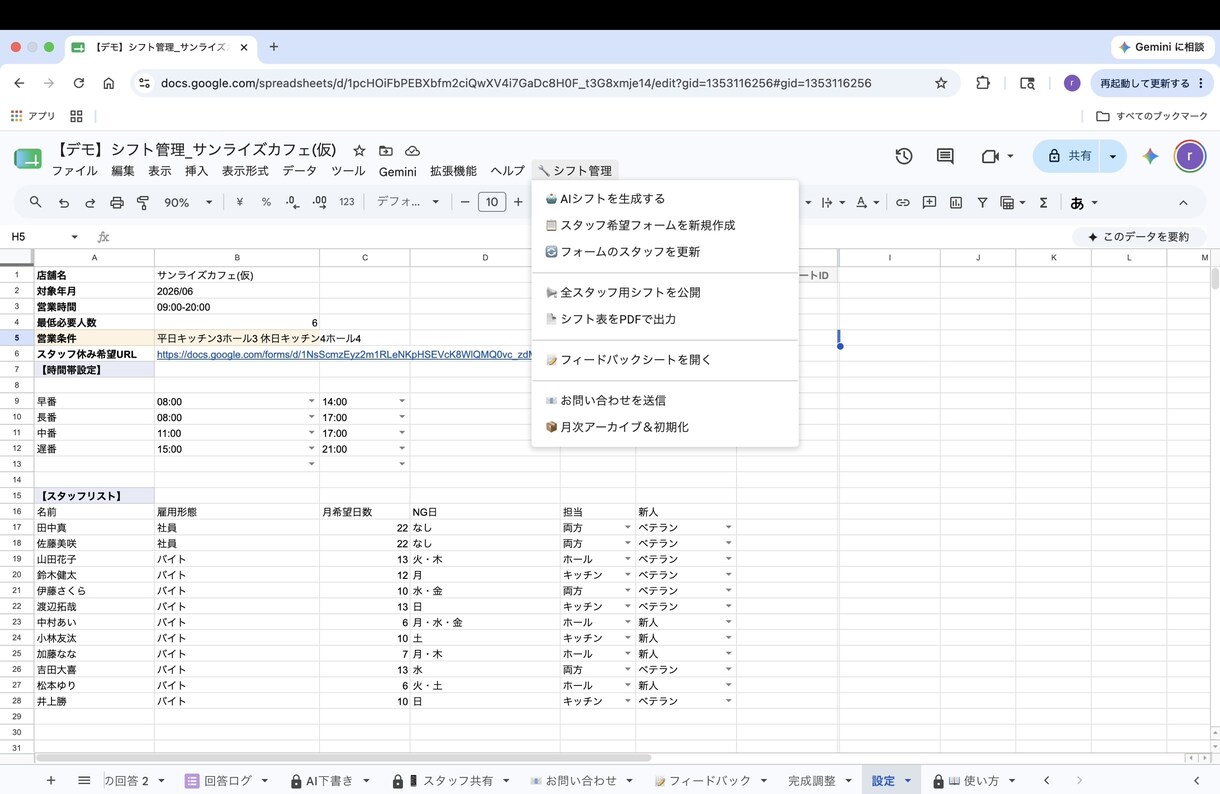This screenshot has height=794, width=1220.
Task: Select AIシフトを生成する menu item
Action: (x=665, y=198)
